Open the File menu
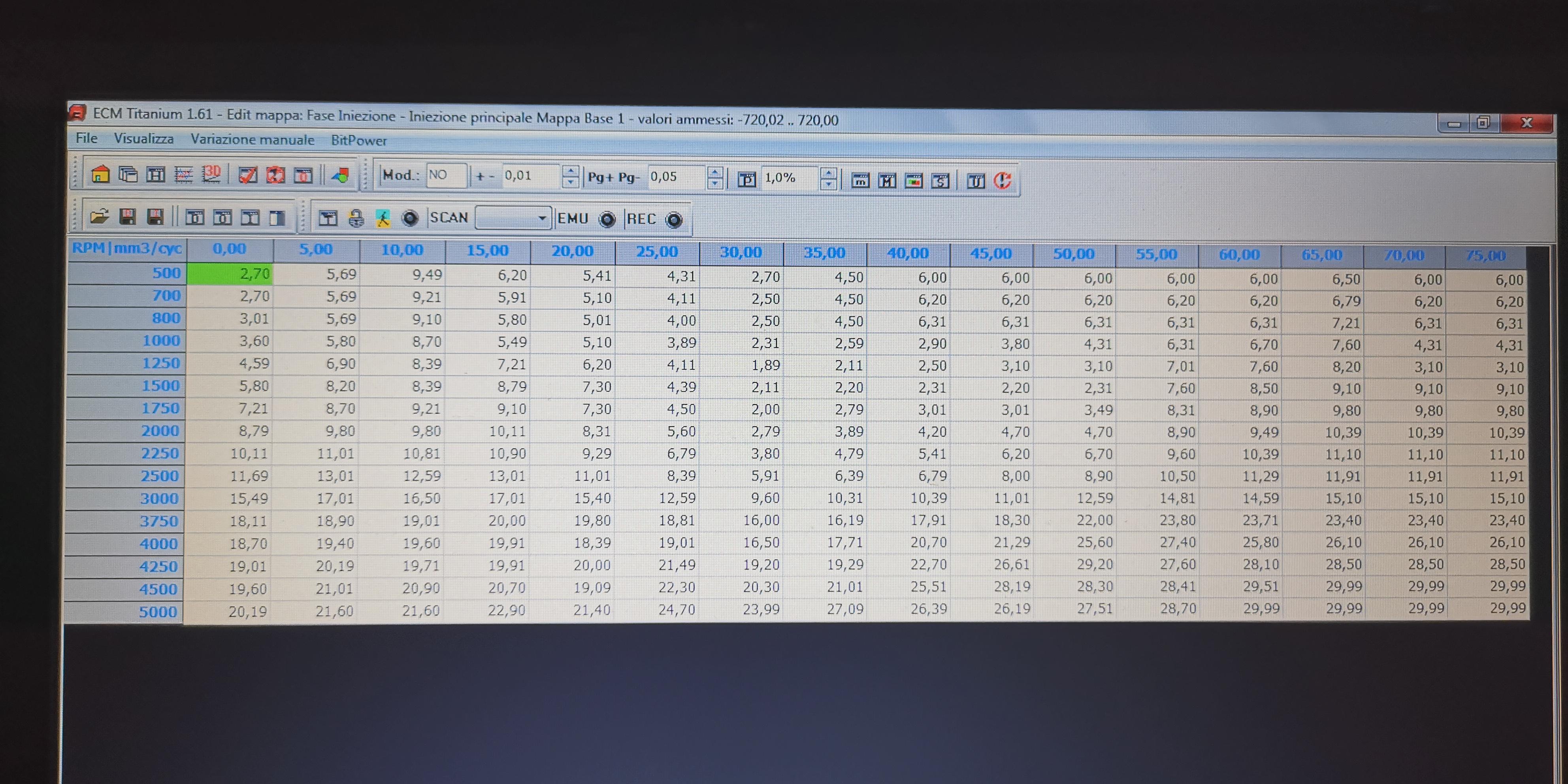This screenshot has height=784, width=1568. click(87, 138)
